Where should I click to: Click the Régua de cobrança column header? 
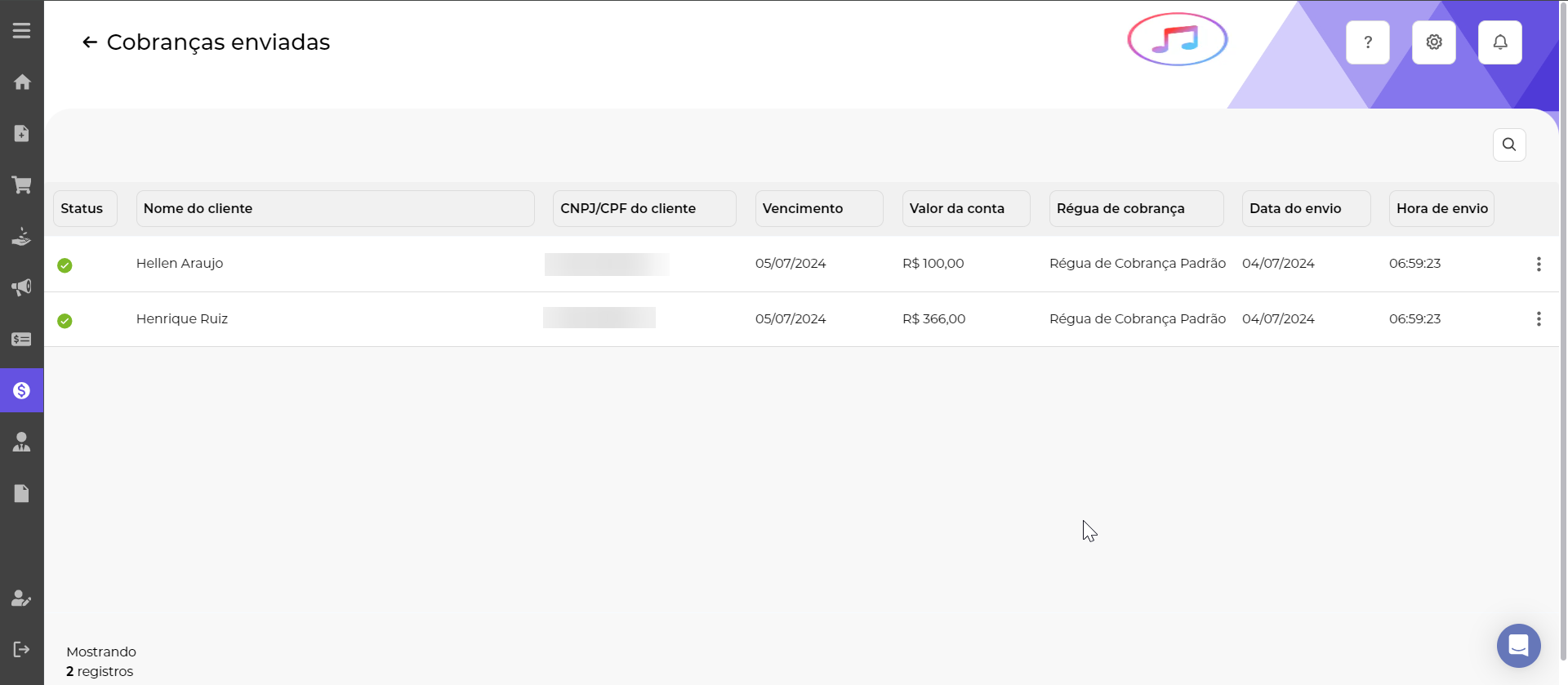(x=1135, y=208)
